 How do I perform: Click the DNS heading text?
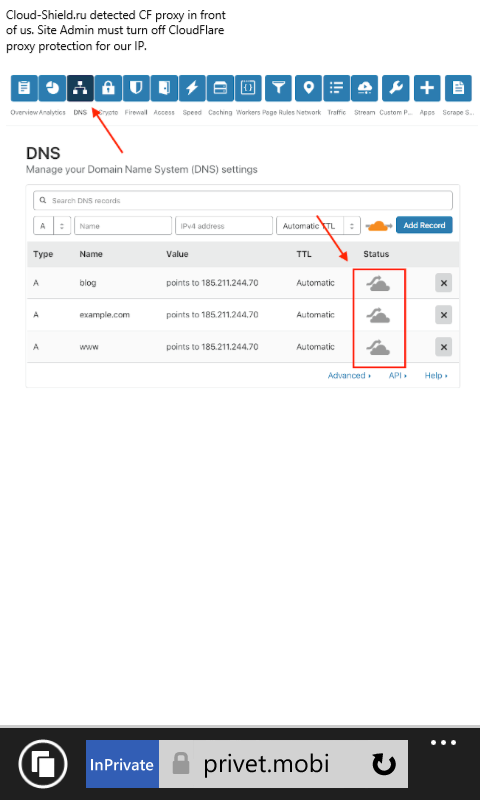point(43,153)
